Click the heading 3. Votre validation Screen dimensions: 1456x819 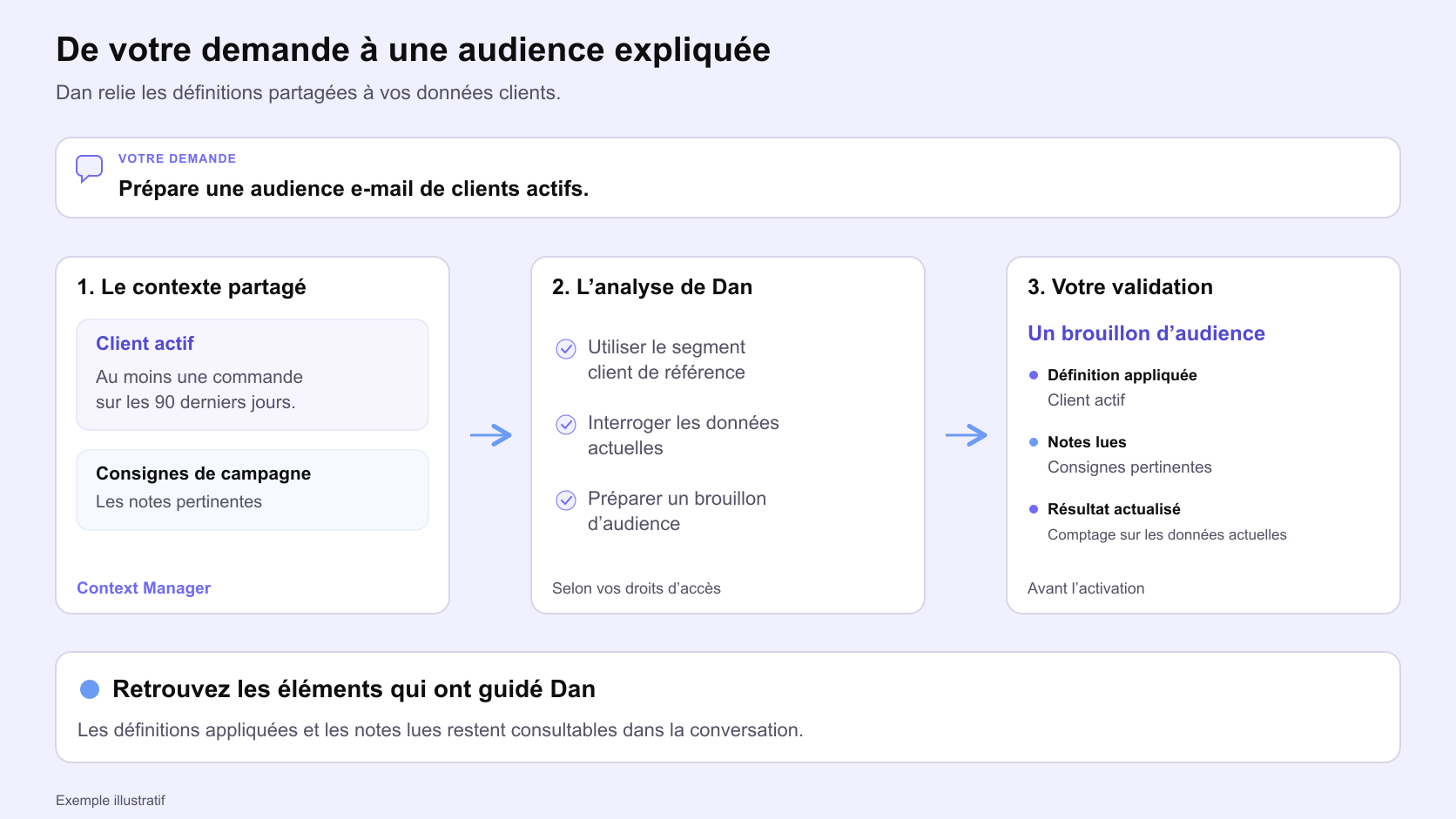pyautogui.click(x=1120, y=287)
